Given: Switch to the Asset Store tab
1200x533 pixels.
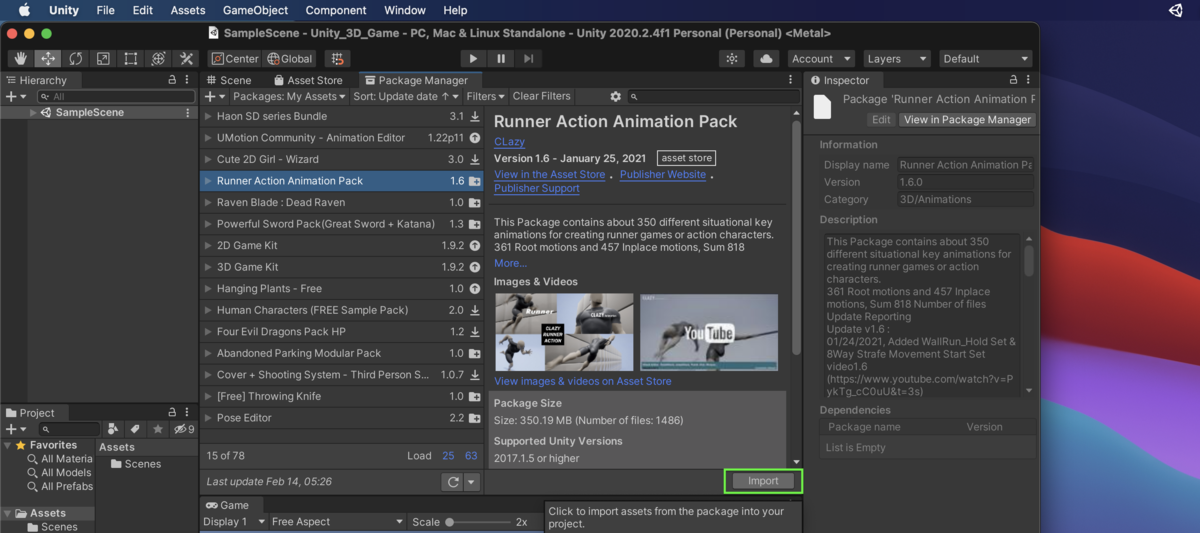Looking at the screenshot, I should point(308,80).
